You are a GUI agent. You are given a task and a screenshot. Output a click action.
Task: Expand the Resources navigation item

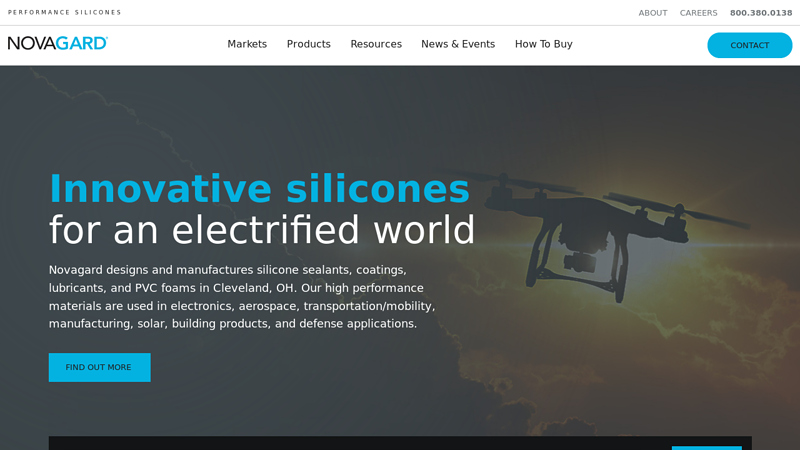click(x=376, y=44)
